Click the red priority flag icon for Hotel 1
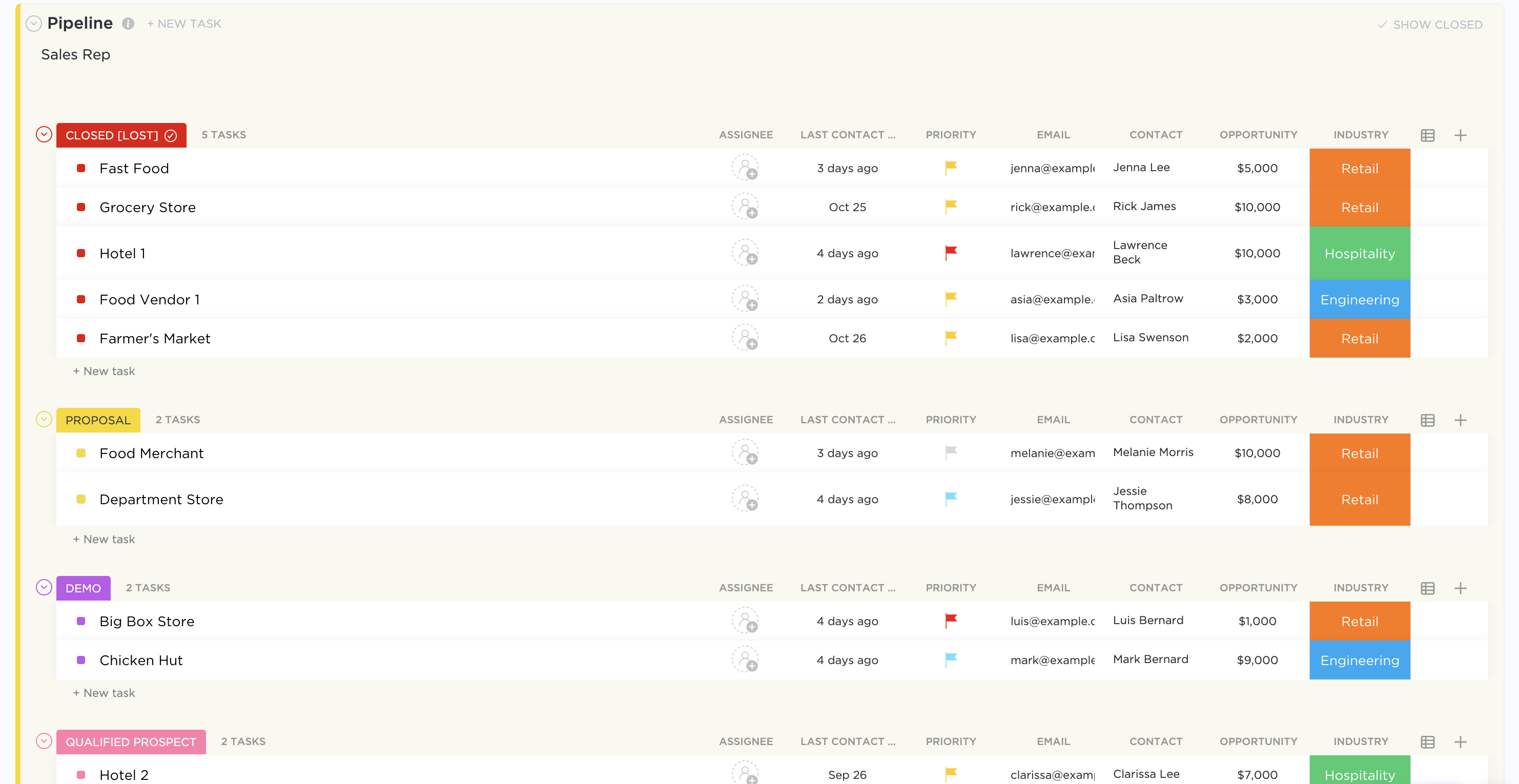Viewport: 1519px width, 784px height. (950, 252)
